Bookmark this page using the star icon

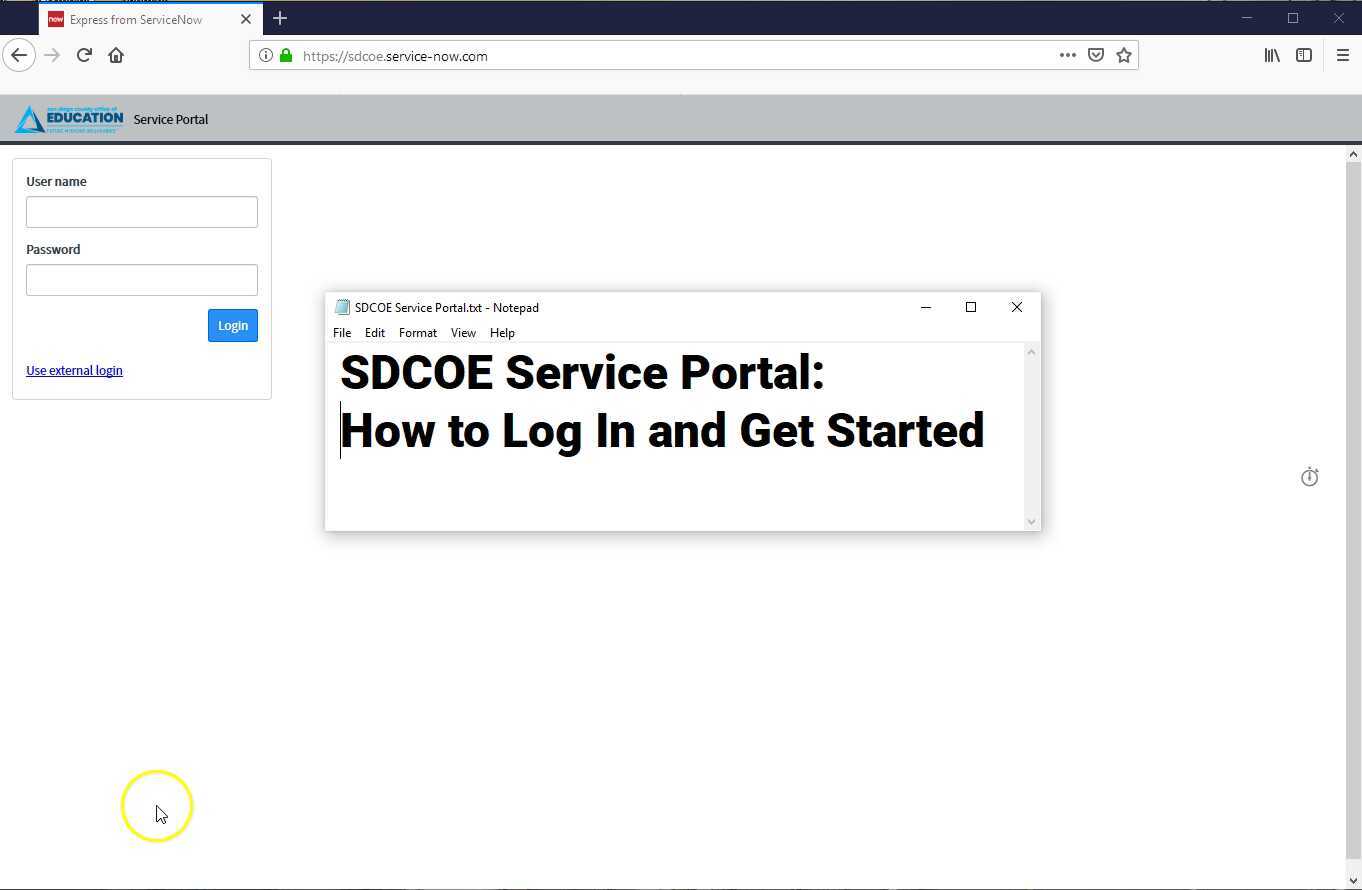[x=1124, y=56]
